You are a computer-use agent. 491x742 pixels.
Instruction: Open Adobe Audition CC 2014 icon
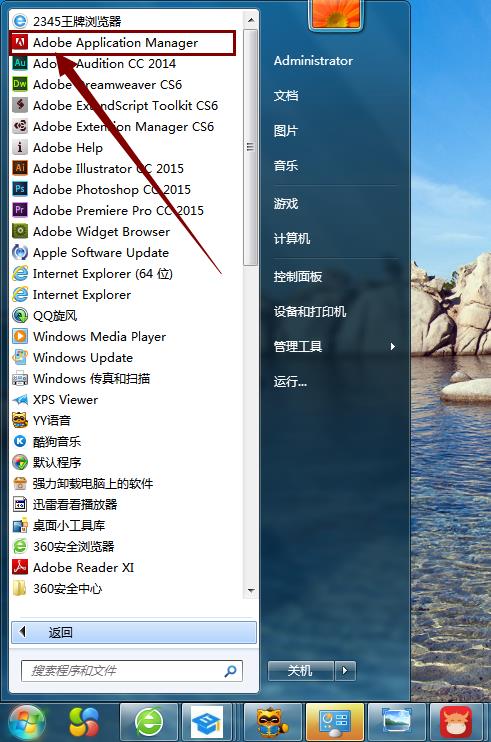click(20, 63)
